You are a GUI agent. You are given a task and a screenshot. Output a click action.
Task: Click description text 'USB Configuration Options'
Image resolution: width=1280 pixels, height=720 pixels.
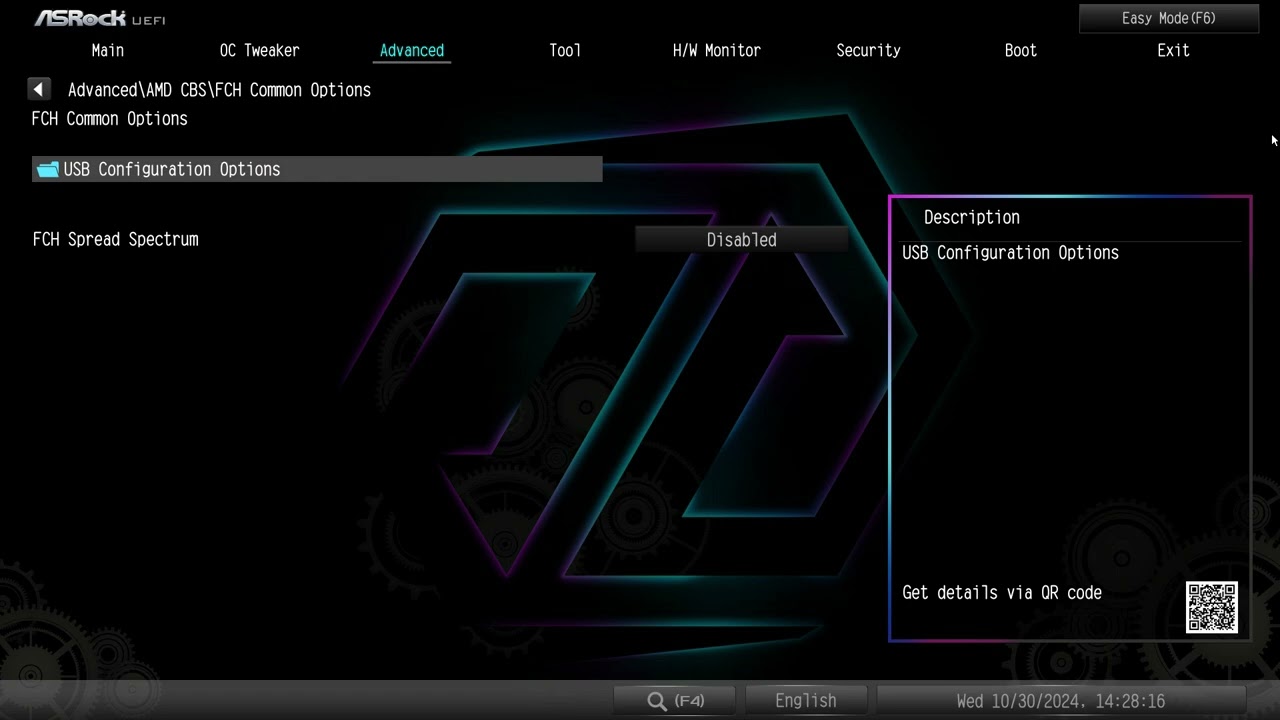[1010, 253]
